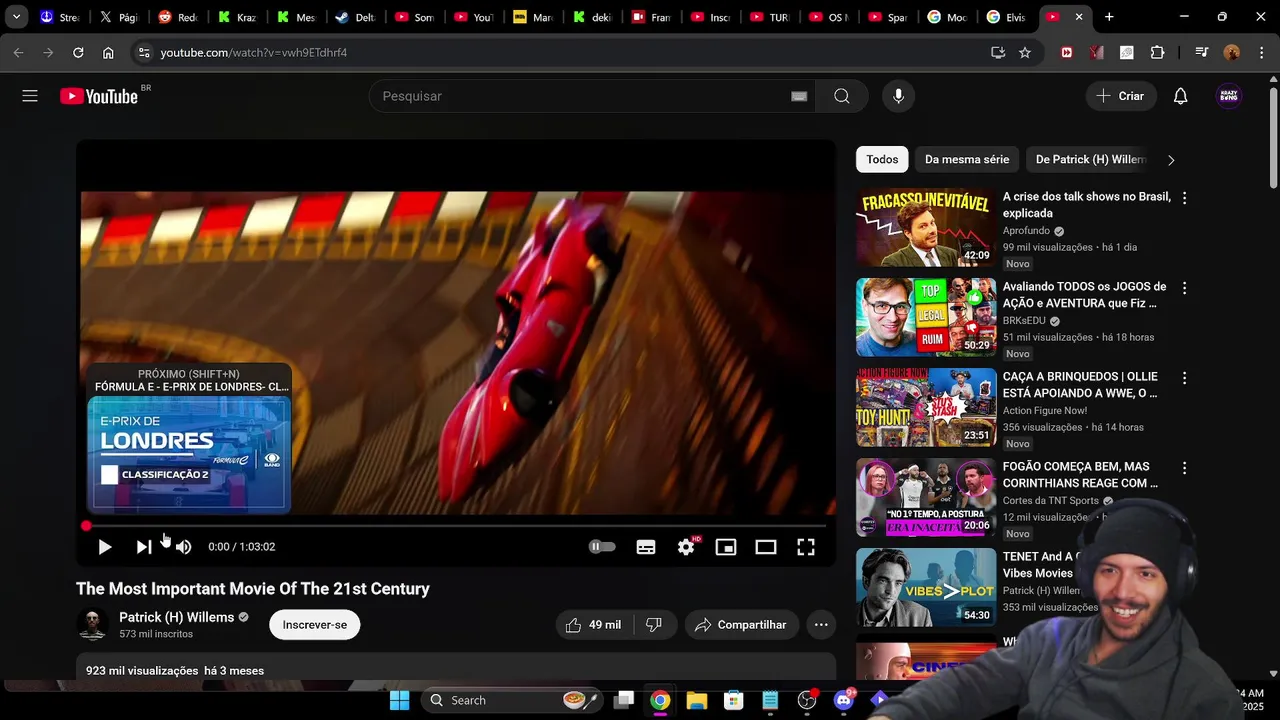Open the account avatar menu
Image resolution: width=1280 pixels, height=720 pixels.
(1229, 96)
